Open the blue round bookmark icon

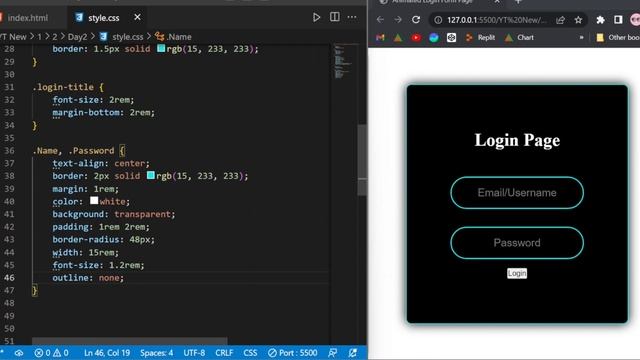click(x=433, y=38)
